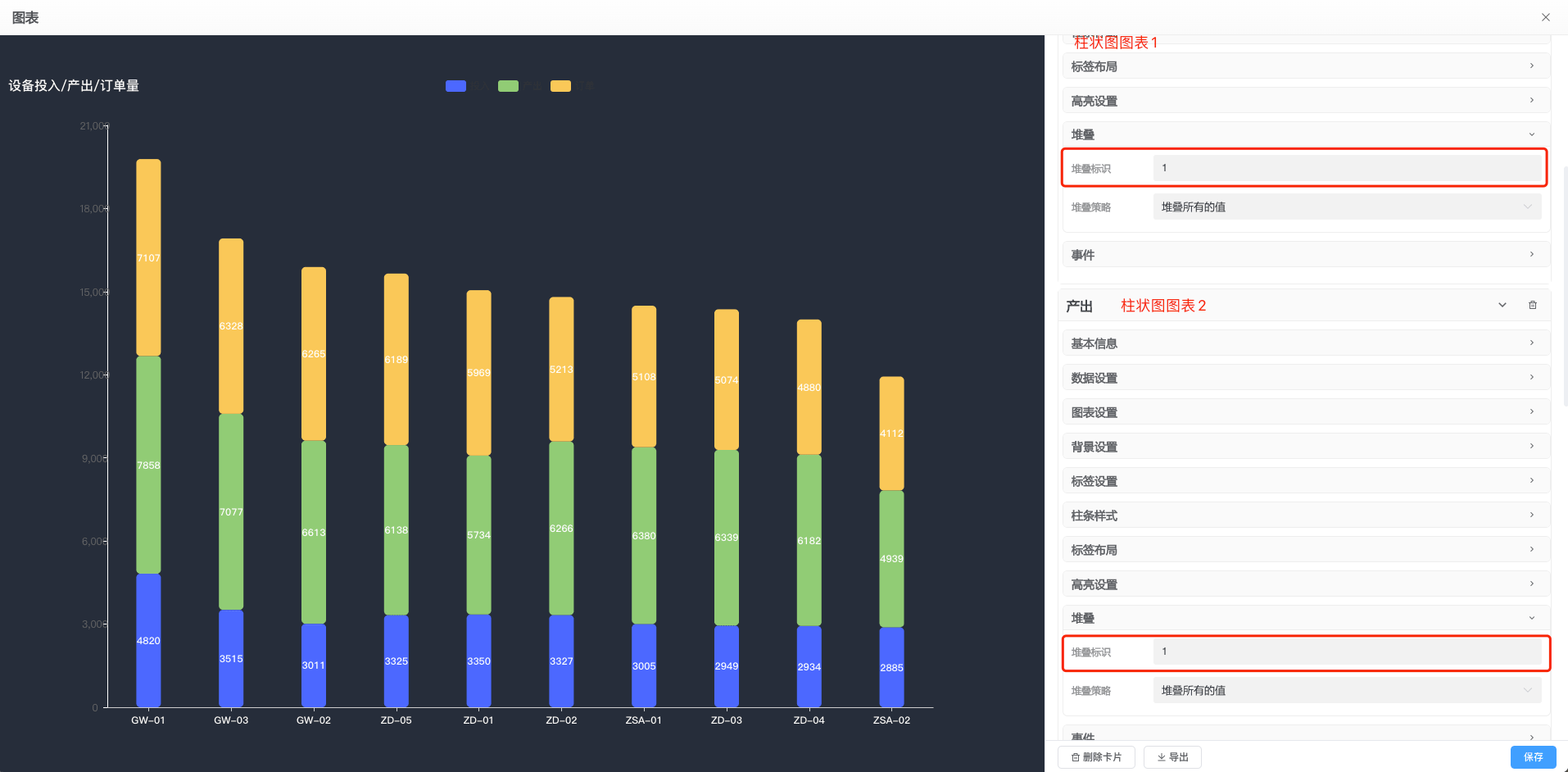Expand the 柱条样式 section
Viewport: 1568px width, 772px height.
pos(1305,515)
